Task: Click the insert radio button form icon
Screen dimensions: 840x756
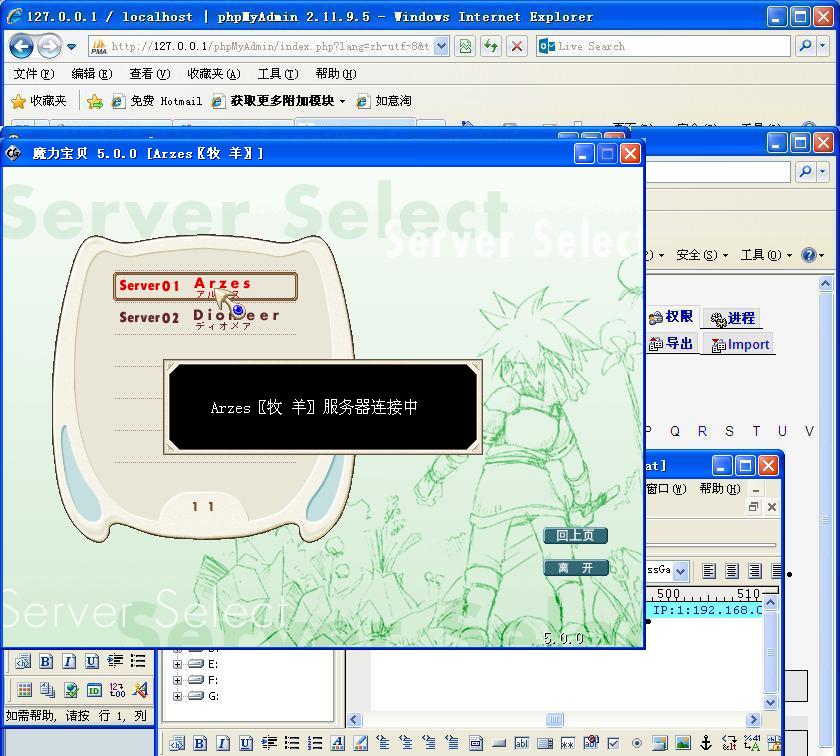Action: [x=636, y=743]
